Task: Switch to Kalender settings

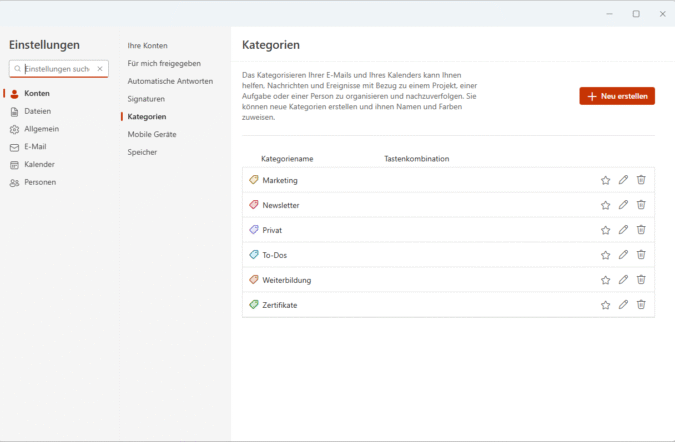Action: (x=39, y=164)
